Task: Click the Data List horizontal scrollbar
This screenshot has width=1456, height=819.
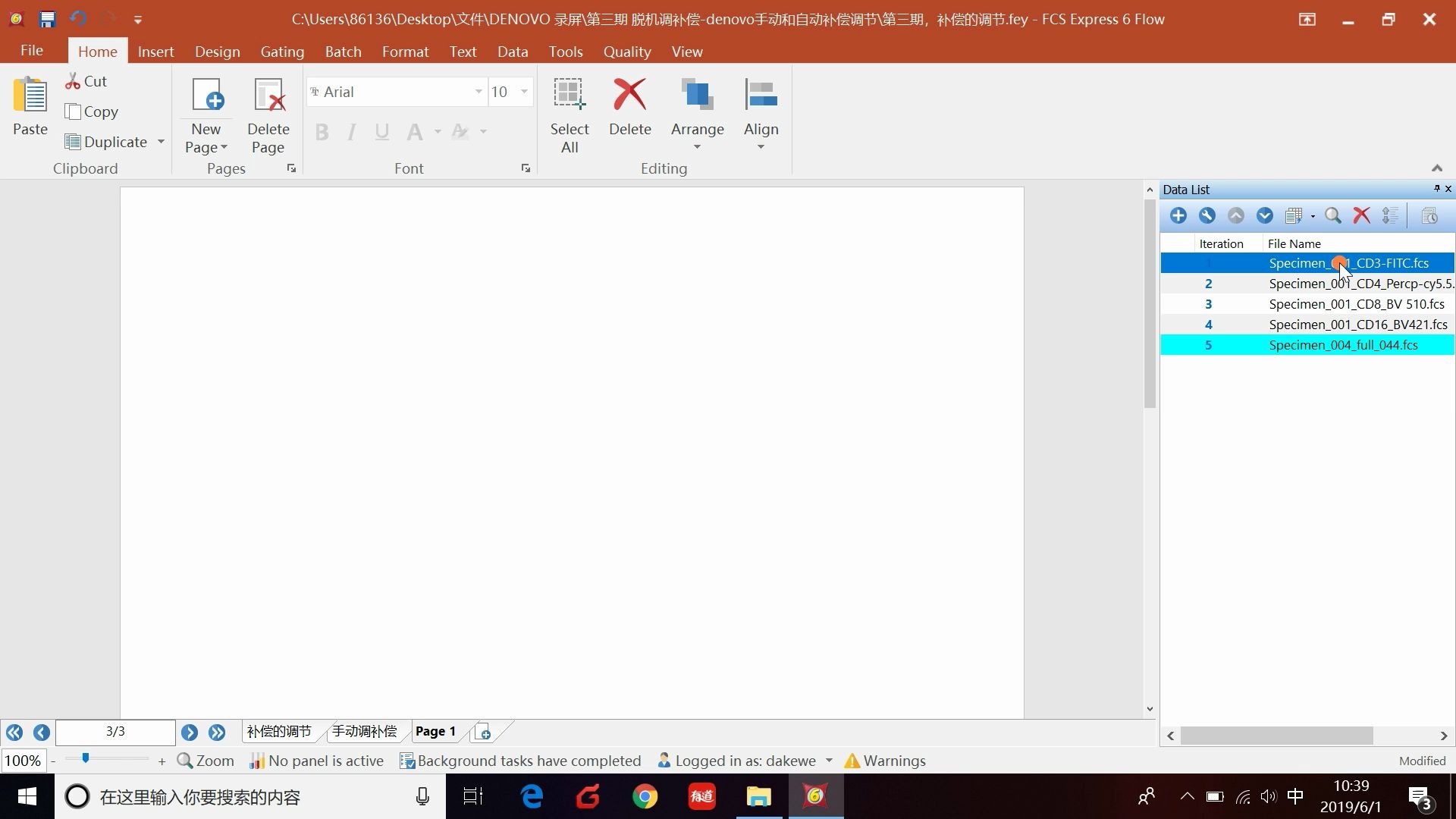Action: click(x=1277, y=736)
